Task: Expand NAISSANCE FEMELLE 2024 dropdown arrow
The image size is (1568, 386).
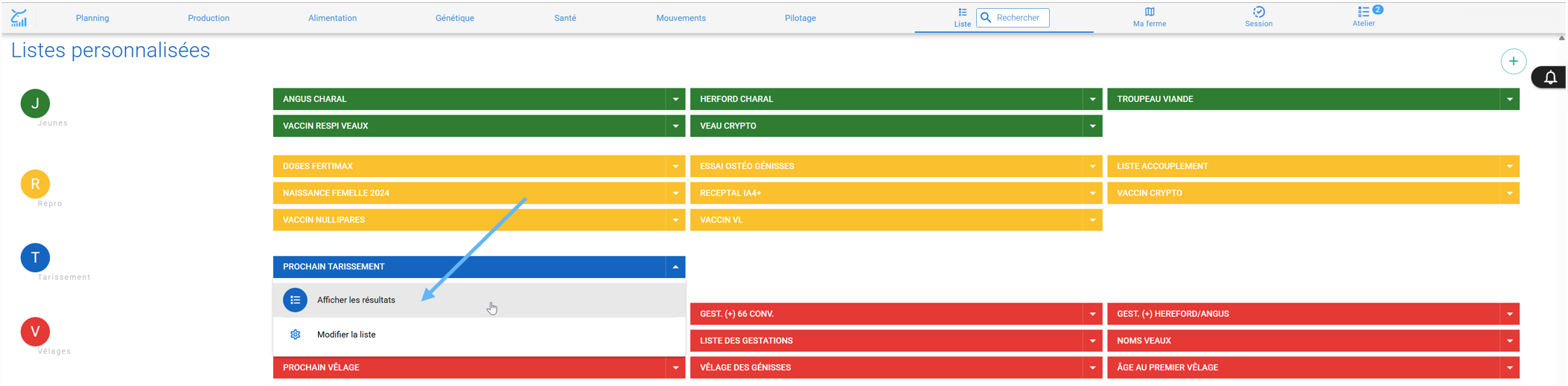Action: (x=675, y=193)
